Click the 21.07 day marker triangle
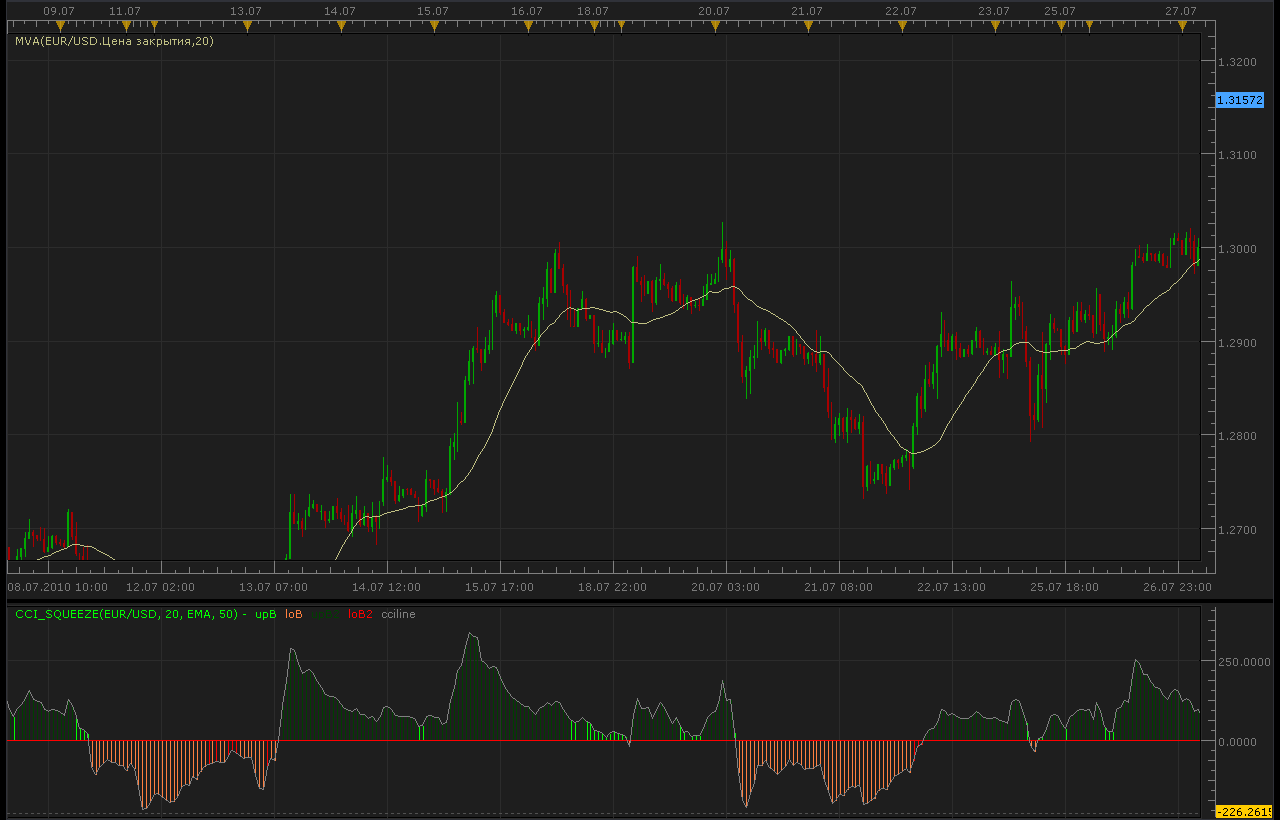1280x820 pixels. (x=807, y=25)
